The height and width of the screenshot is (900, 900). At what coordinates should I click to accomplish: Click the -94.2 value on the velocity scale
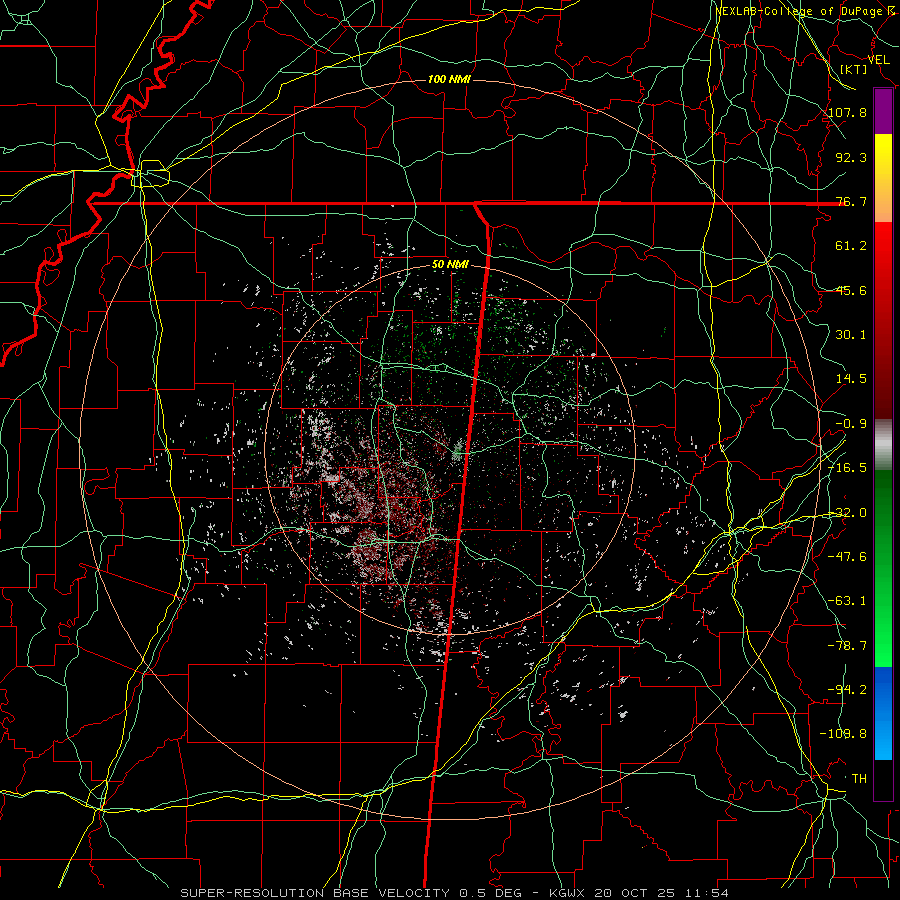tap(847, 690)
